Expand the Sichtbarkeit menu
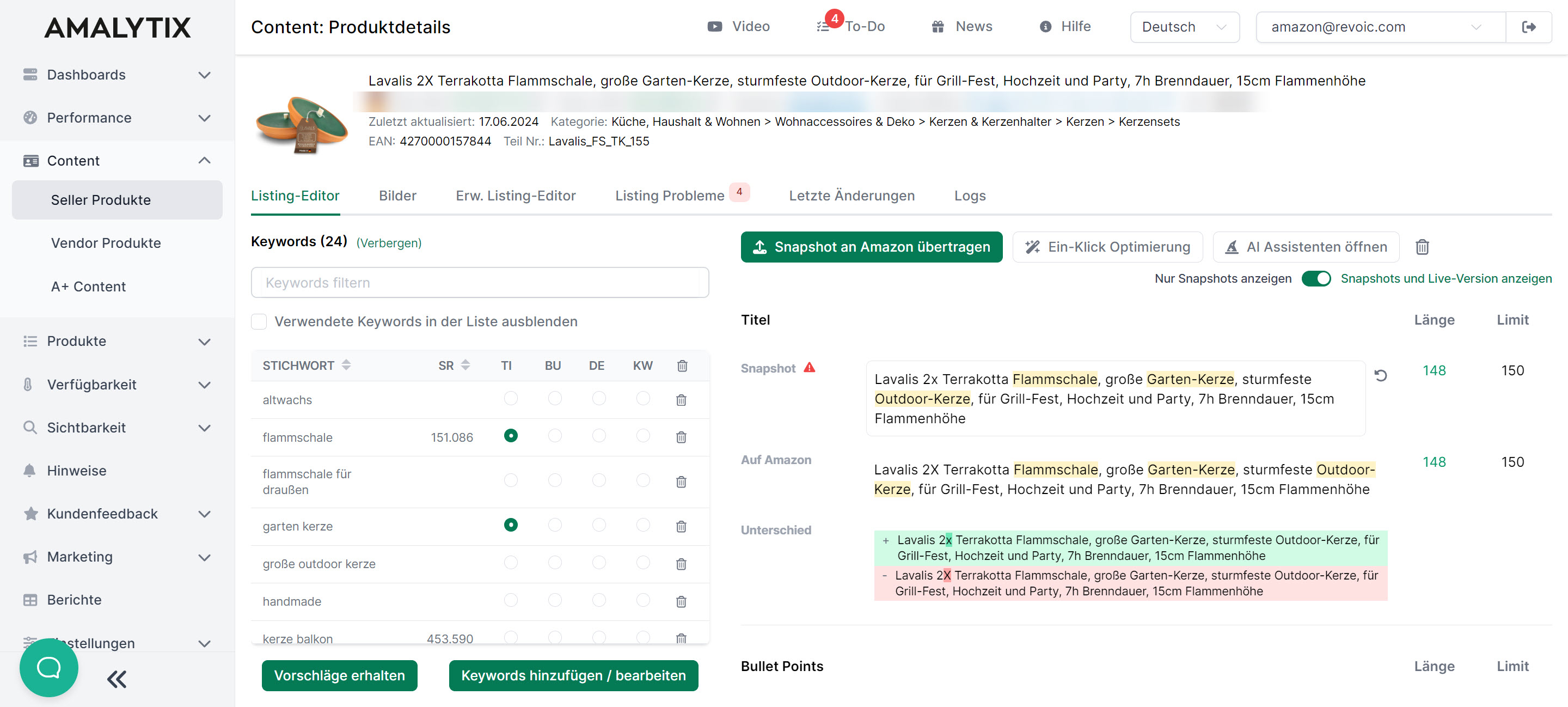Screen dimensions: 1568x707 tap(117, 428)
